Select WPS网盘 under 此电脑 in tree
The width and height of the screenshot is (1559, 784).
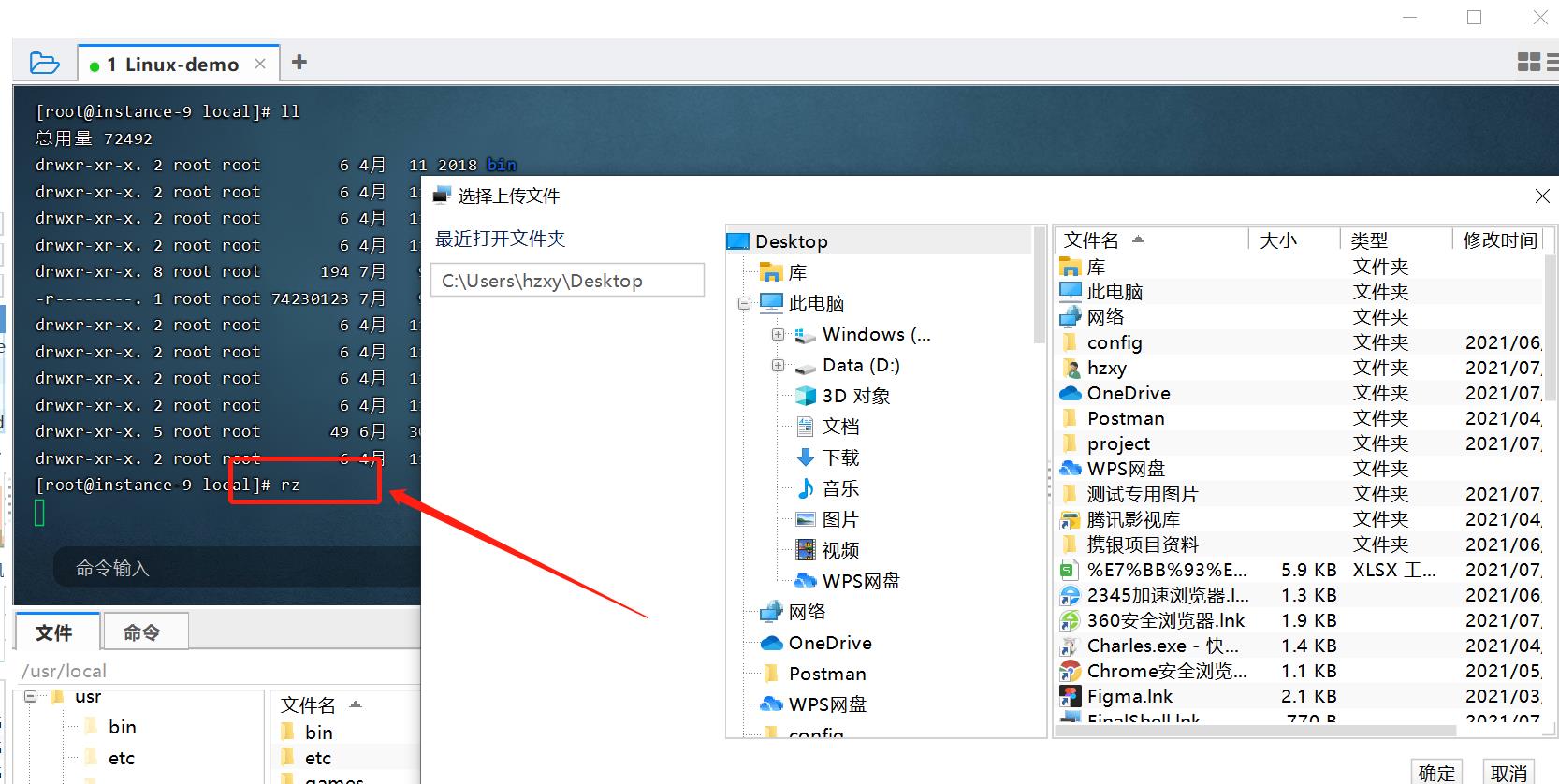tap(860, 581)
